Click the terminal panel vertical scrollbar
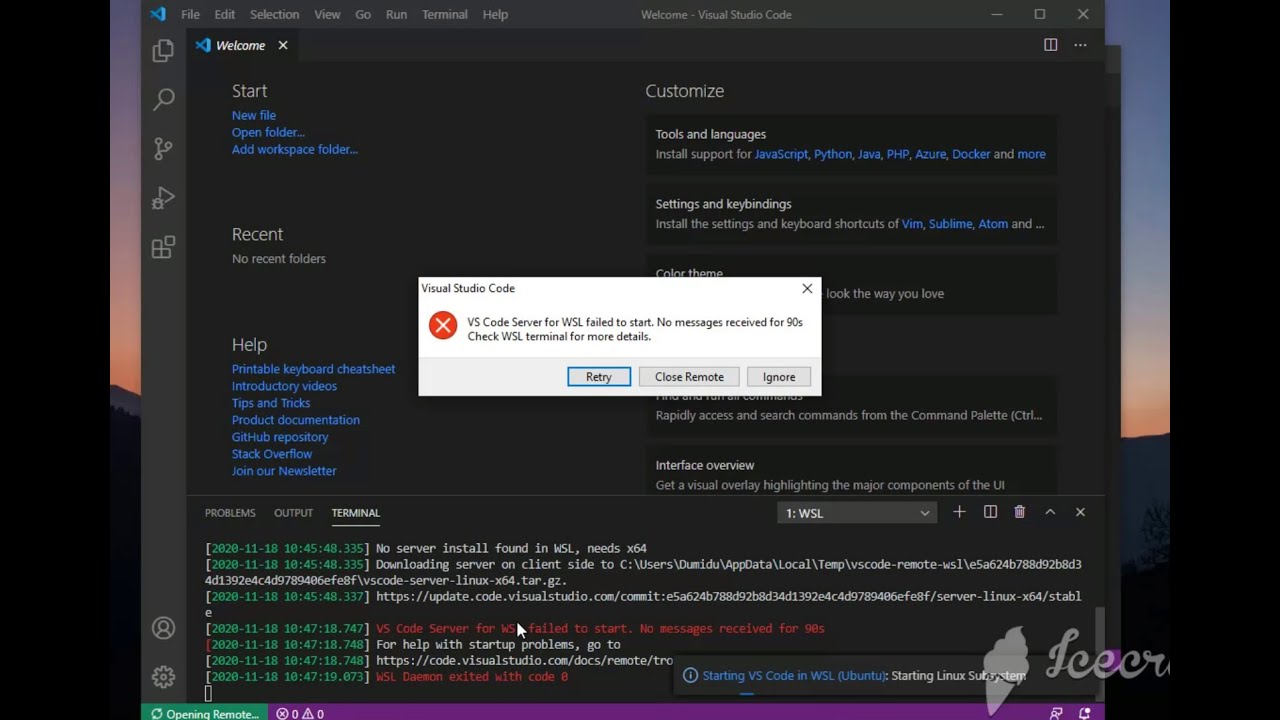Screen dimensions: 1280x720 pos(1099,655)
